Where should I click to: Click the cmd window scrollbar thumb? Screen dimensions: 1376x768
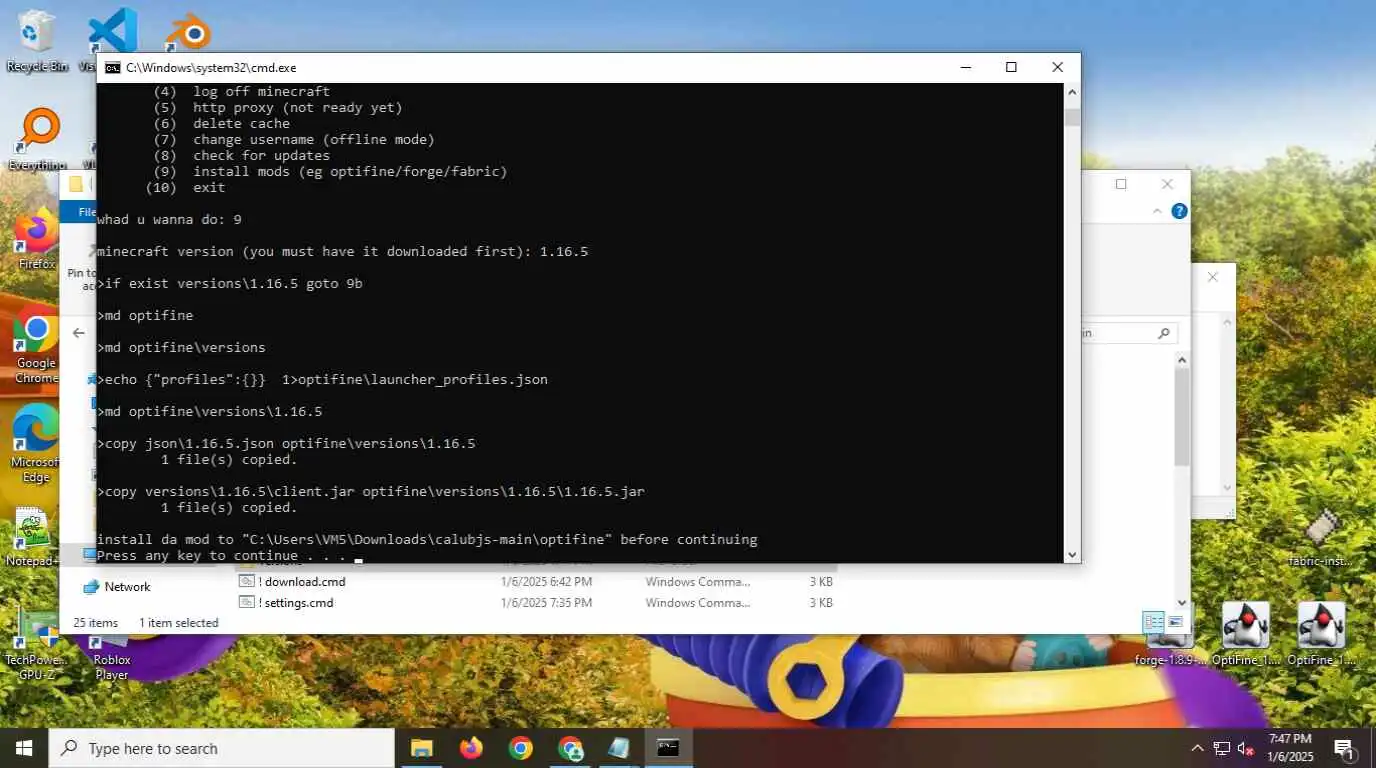click(x=1072, y=116)
